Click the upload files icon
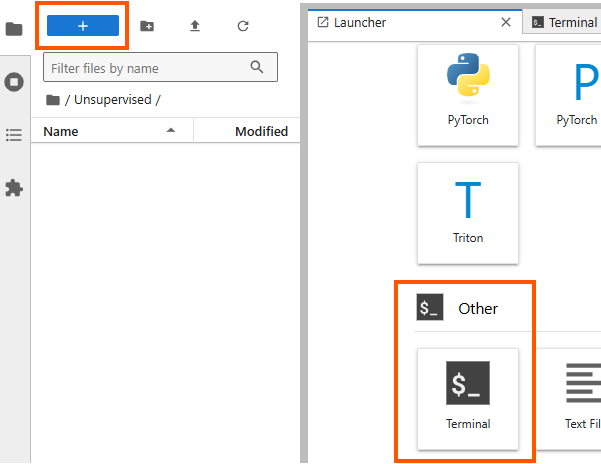Image resolution: width=601 pixels, height=464 pixels. coord(195,26)
